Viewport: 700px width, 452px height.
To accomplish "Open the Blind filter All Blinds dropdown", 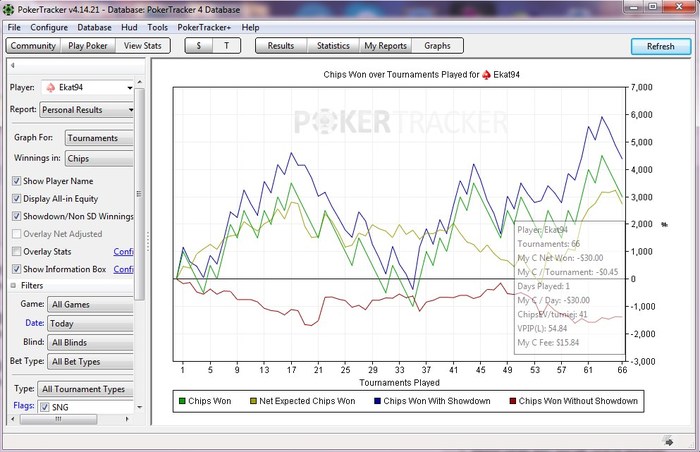I will click(x=91, y=343).
